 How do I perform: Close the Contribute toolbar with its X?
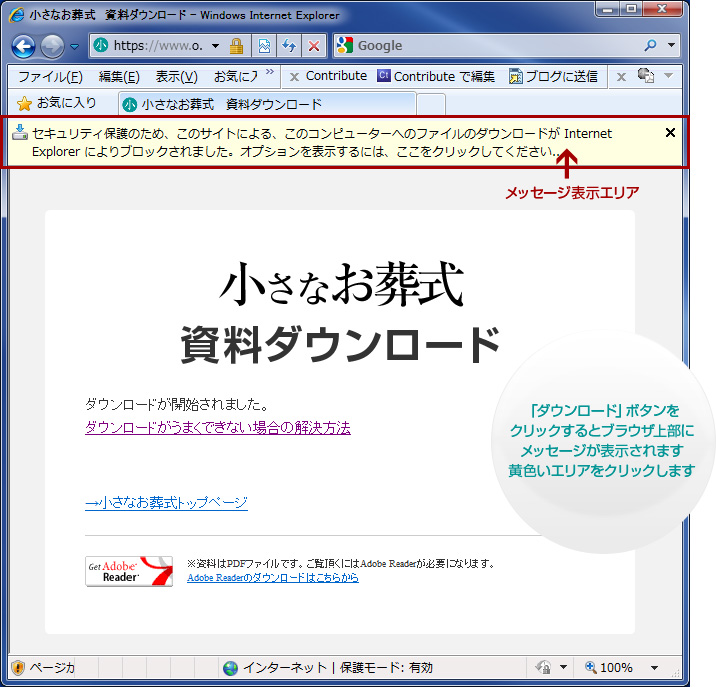295,77
